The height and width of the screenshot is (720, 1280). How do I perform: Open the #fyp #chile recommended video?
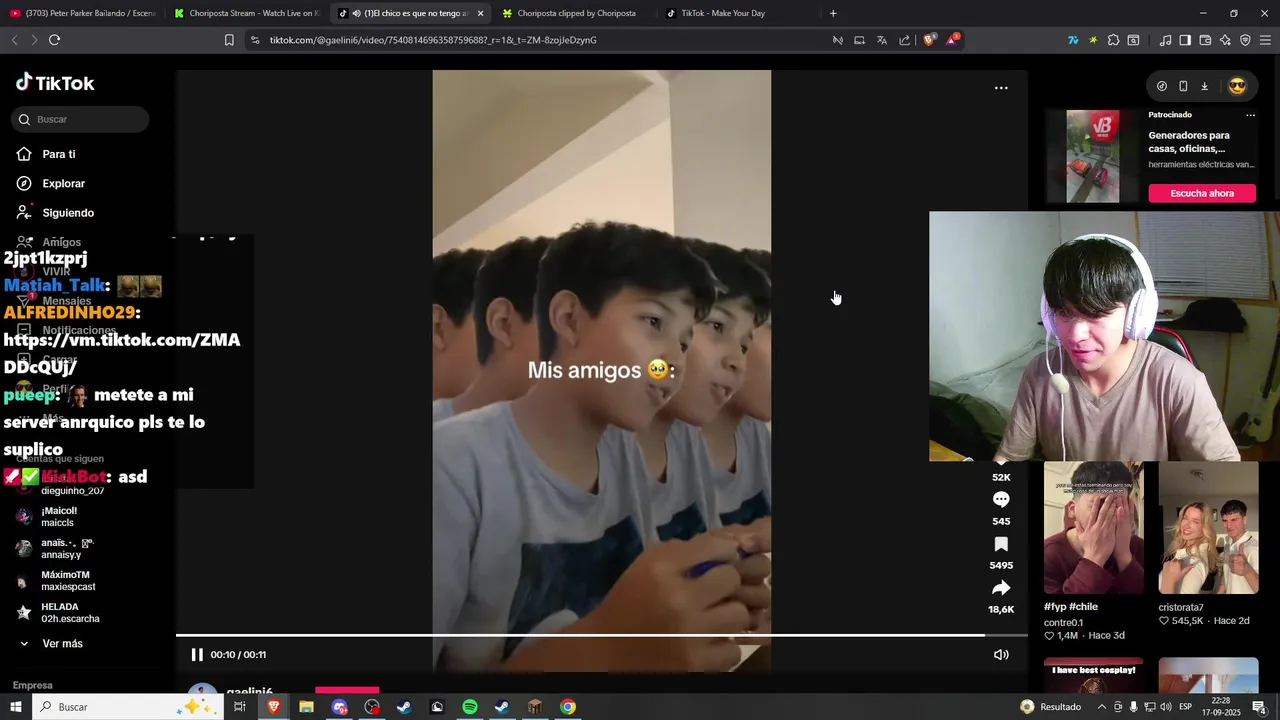point(1093,528)
